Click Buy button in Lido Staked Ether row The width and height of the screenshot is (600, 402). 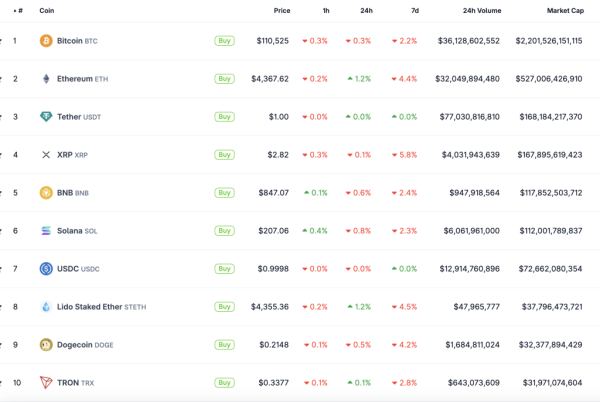224,307
